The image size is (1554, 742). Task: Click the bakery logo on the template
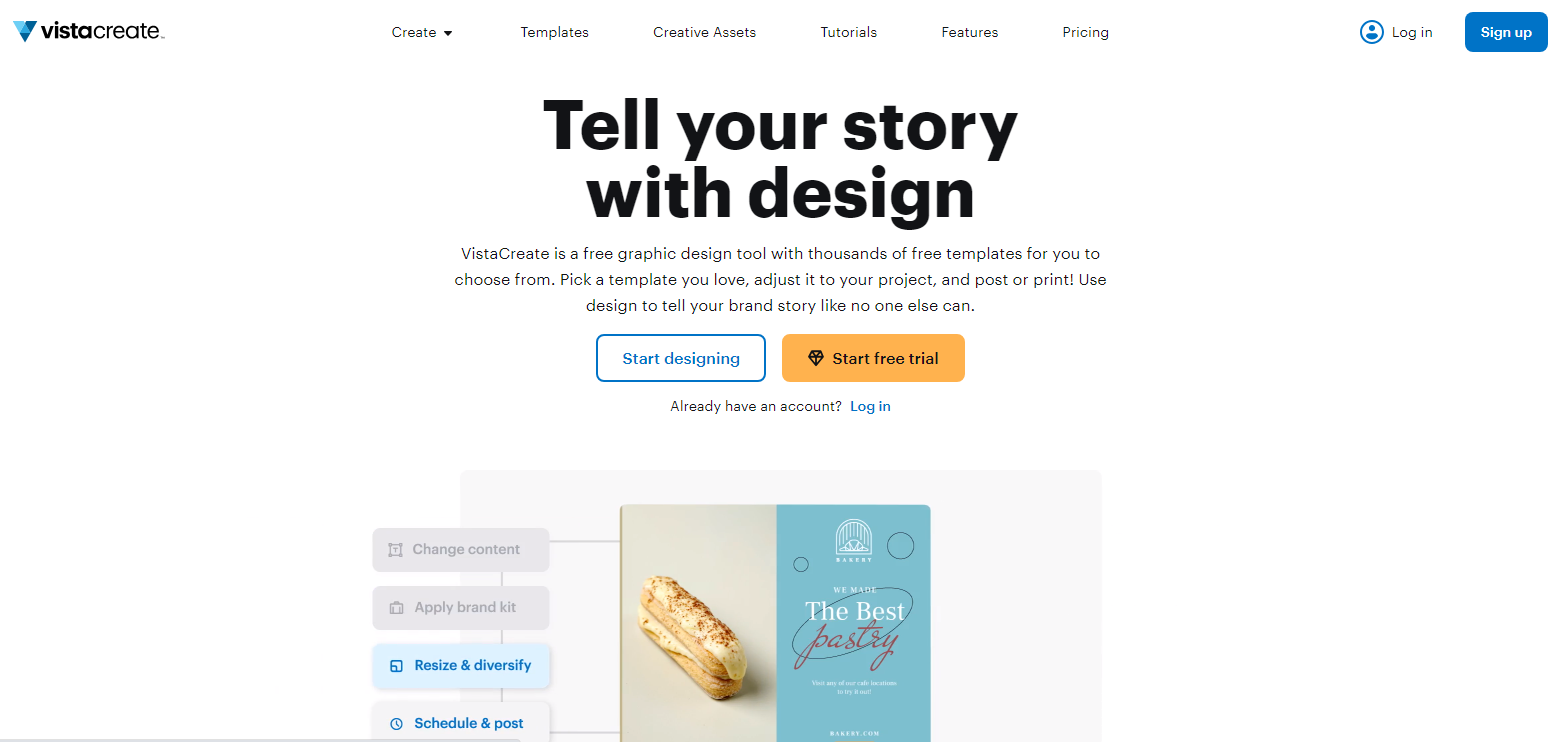pos(854,541)
